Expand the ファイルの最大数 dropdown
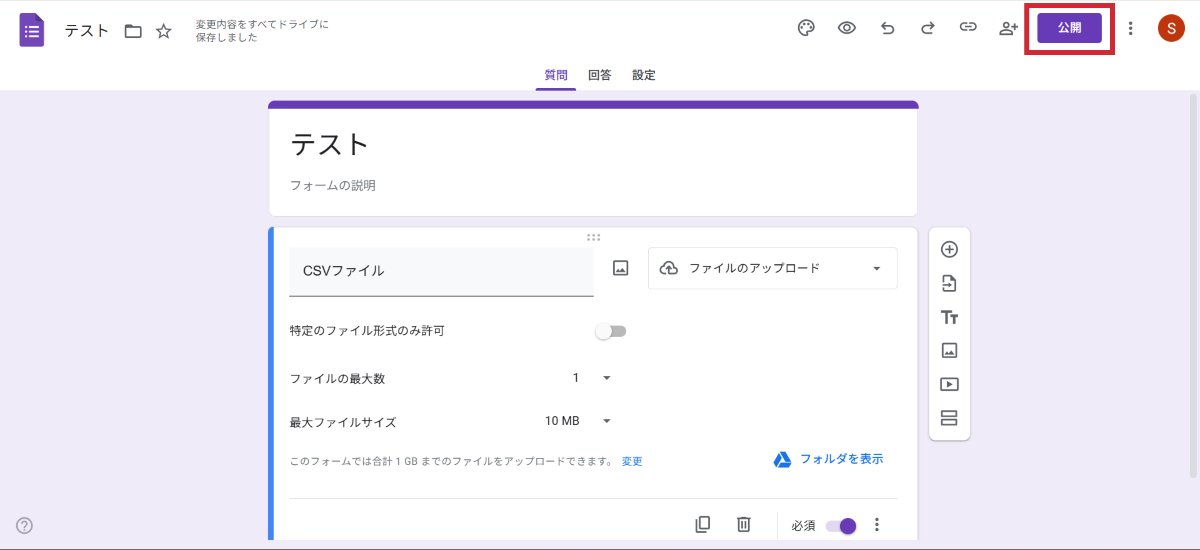Image resolution: width=1200 pixels, height=550 pixels. click(x=591, y=378)
